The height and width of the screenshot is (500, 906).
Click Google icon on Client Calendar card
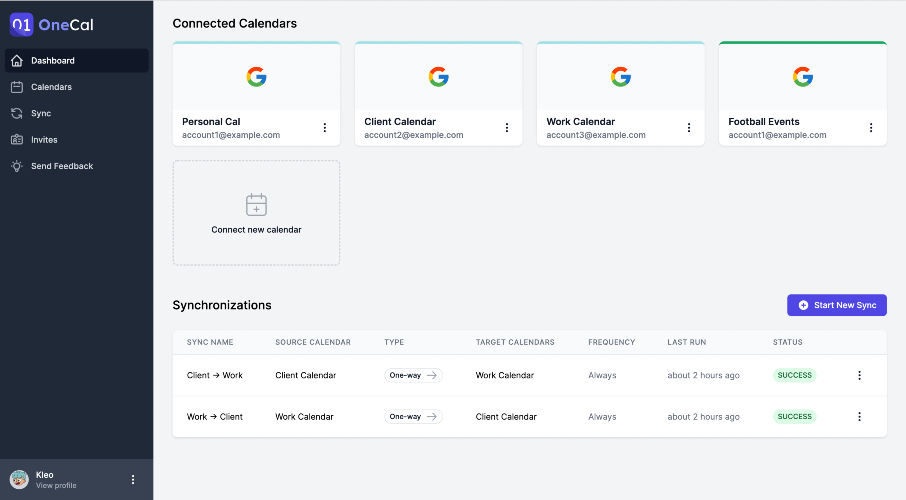click(439, 77)
